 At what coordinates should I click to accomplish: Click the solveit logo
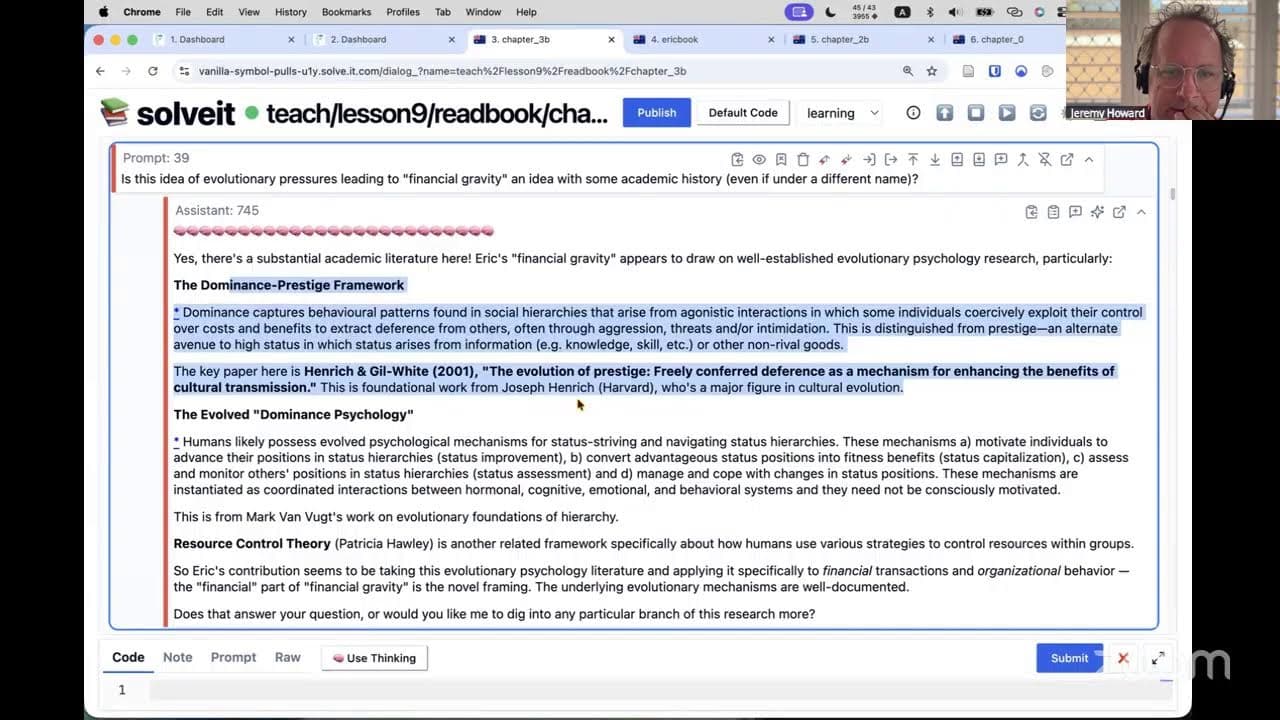168,113
